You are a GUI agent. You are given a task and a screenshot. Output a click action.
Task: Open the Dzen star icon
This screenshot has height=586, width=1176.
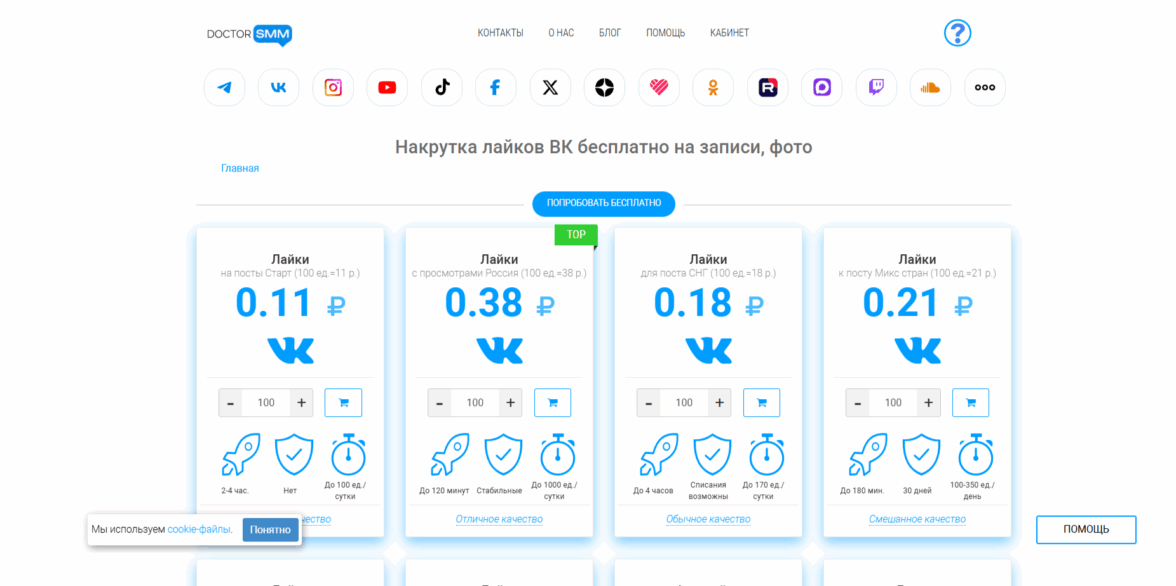pos(604,88)
